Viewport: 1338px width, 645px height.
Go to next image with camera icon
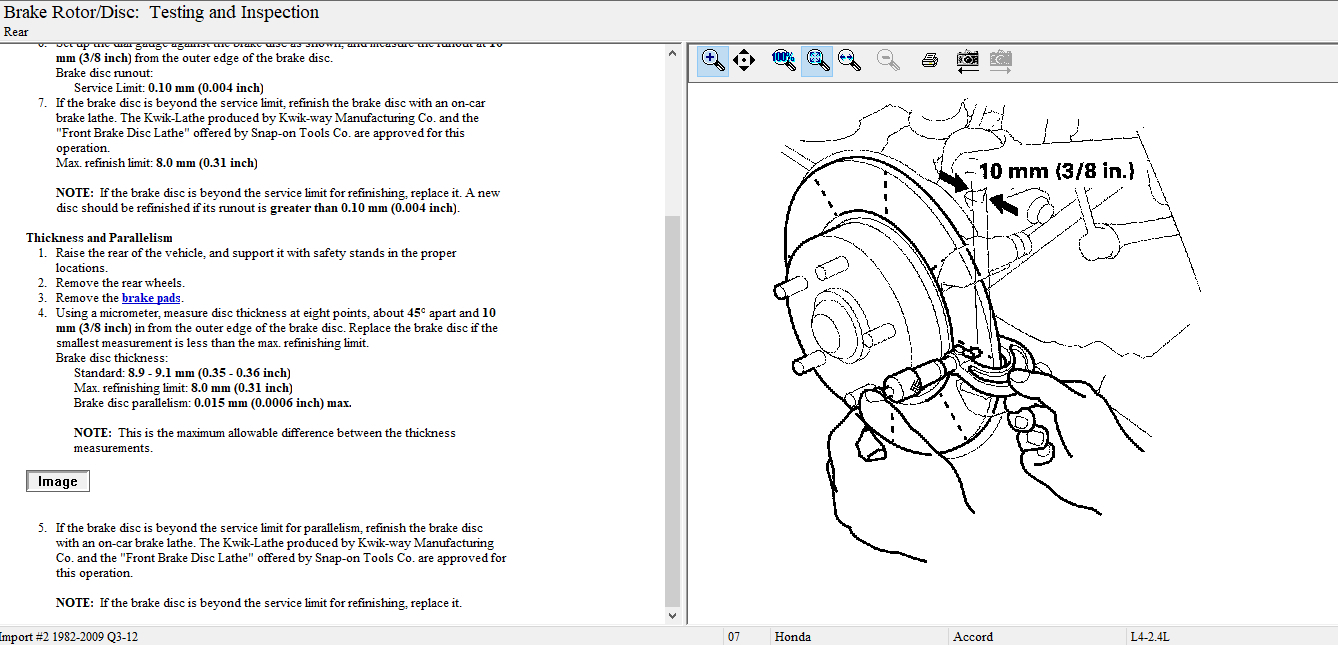coord(1000,61)
